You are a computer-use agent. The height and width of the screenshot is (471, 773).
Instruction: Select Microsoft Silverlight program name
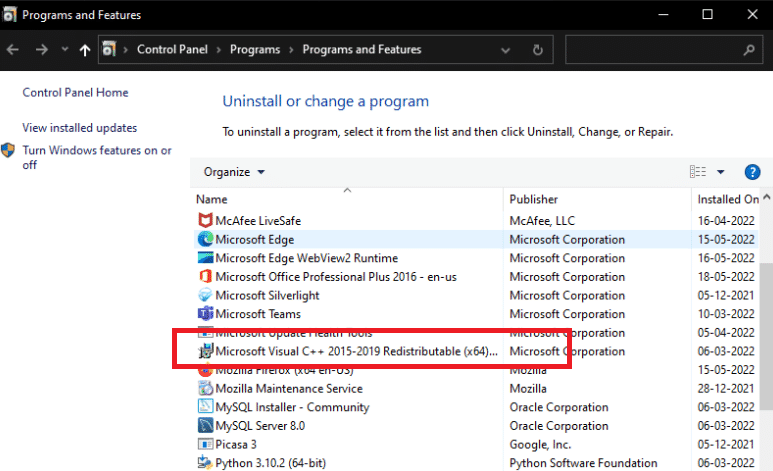(267, 295)
